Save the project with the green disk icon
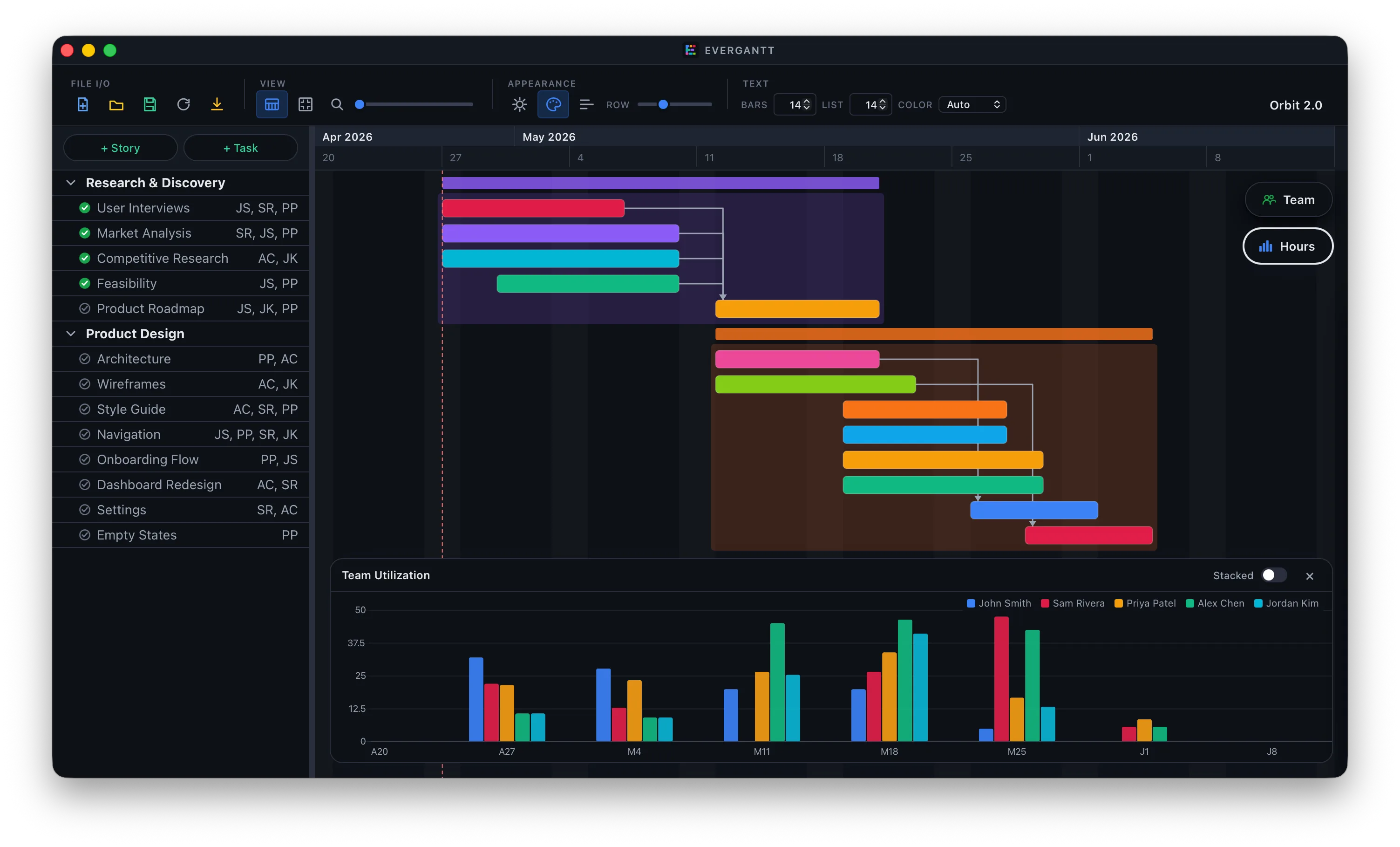This screenshot has width=1400, height=847. pos(150,105)
